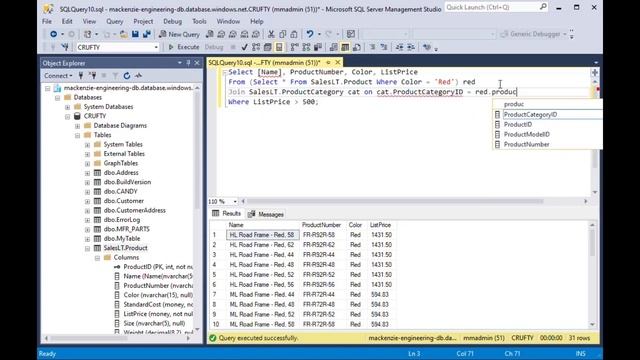Open the Connect dropdown in Object Explorer
Viewport: 640px width, 360px height.
pyautogui.click(x=58, y=76)
